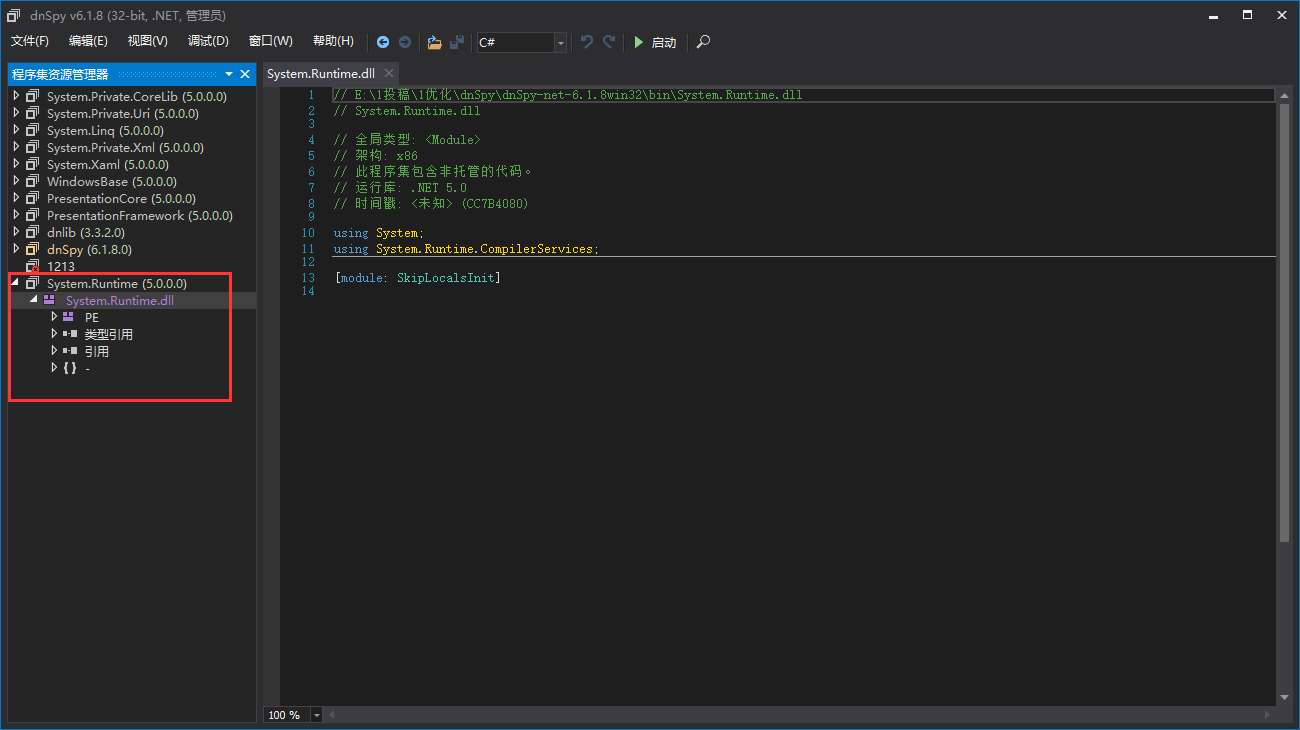Click the Save All disk icon
The width and height of the screenshot is (1300, 730).
[x=457, y=42]
